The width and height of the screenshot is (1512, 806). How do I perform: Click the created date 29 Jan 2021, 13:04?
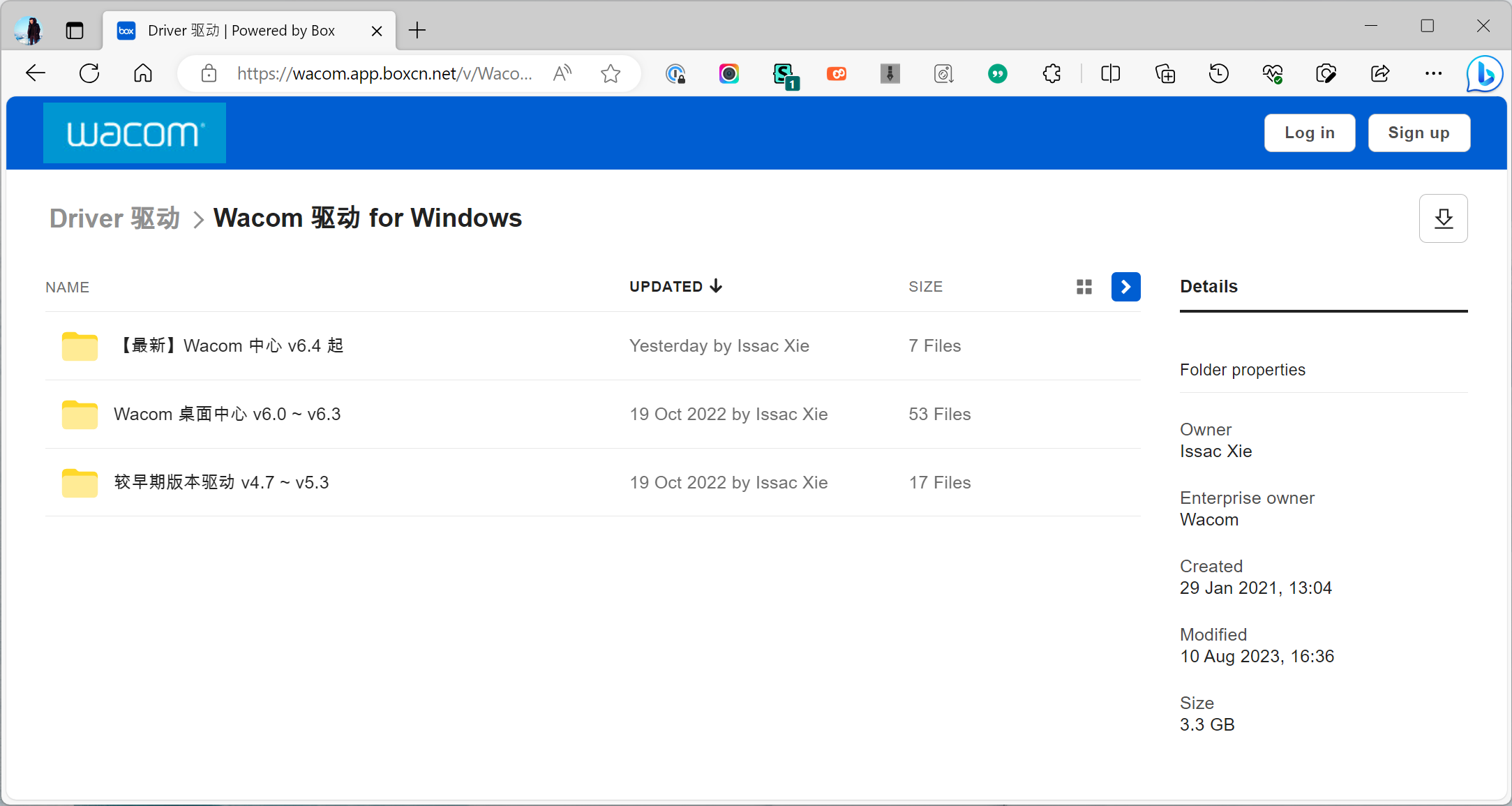[x=1256, y=588]
